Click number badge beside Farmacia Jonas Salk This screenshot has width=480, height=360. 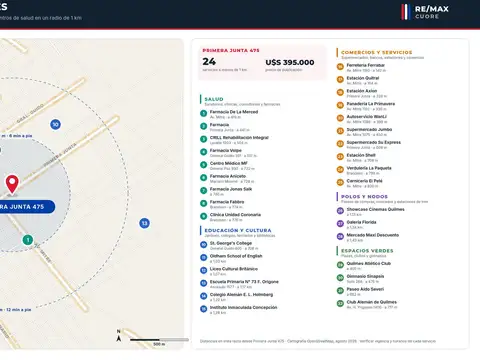pos(203,190)
